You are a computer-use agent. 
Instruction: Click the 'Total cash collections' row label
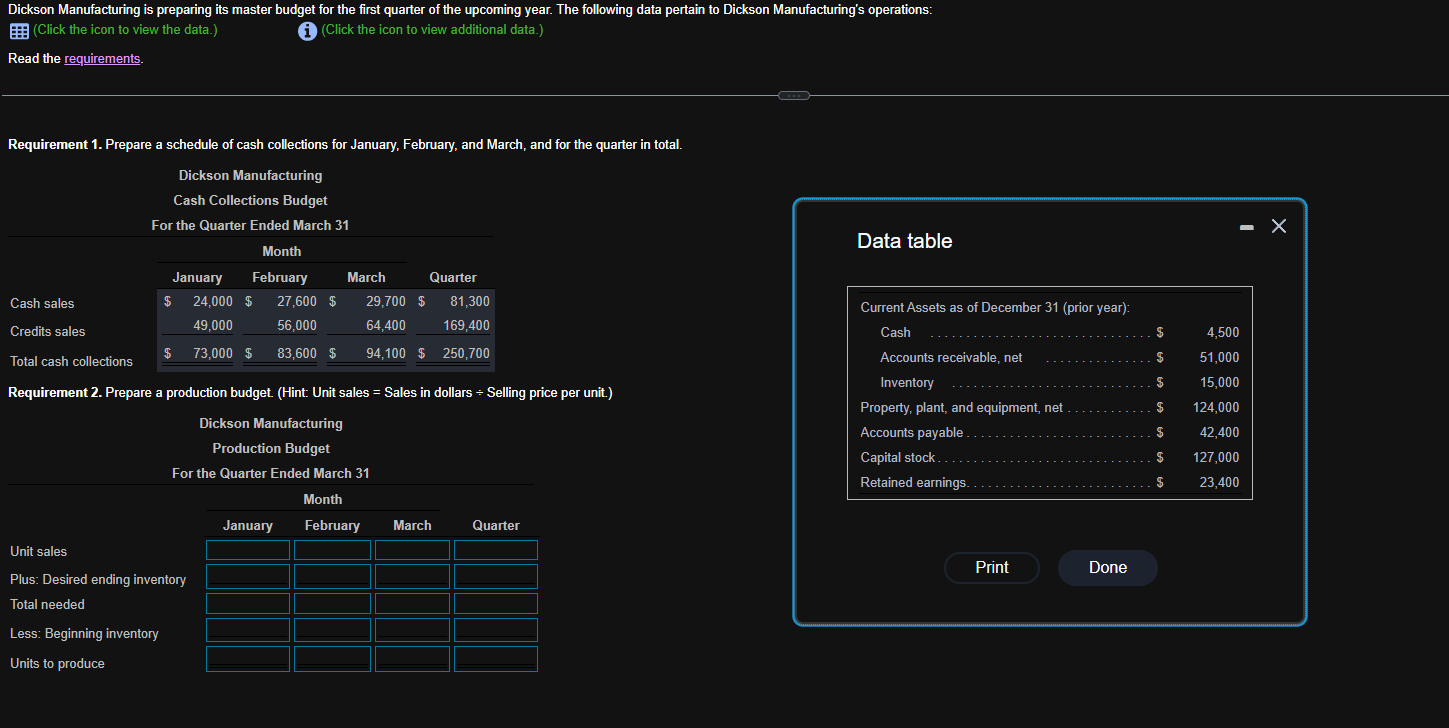coord(71,361)
